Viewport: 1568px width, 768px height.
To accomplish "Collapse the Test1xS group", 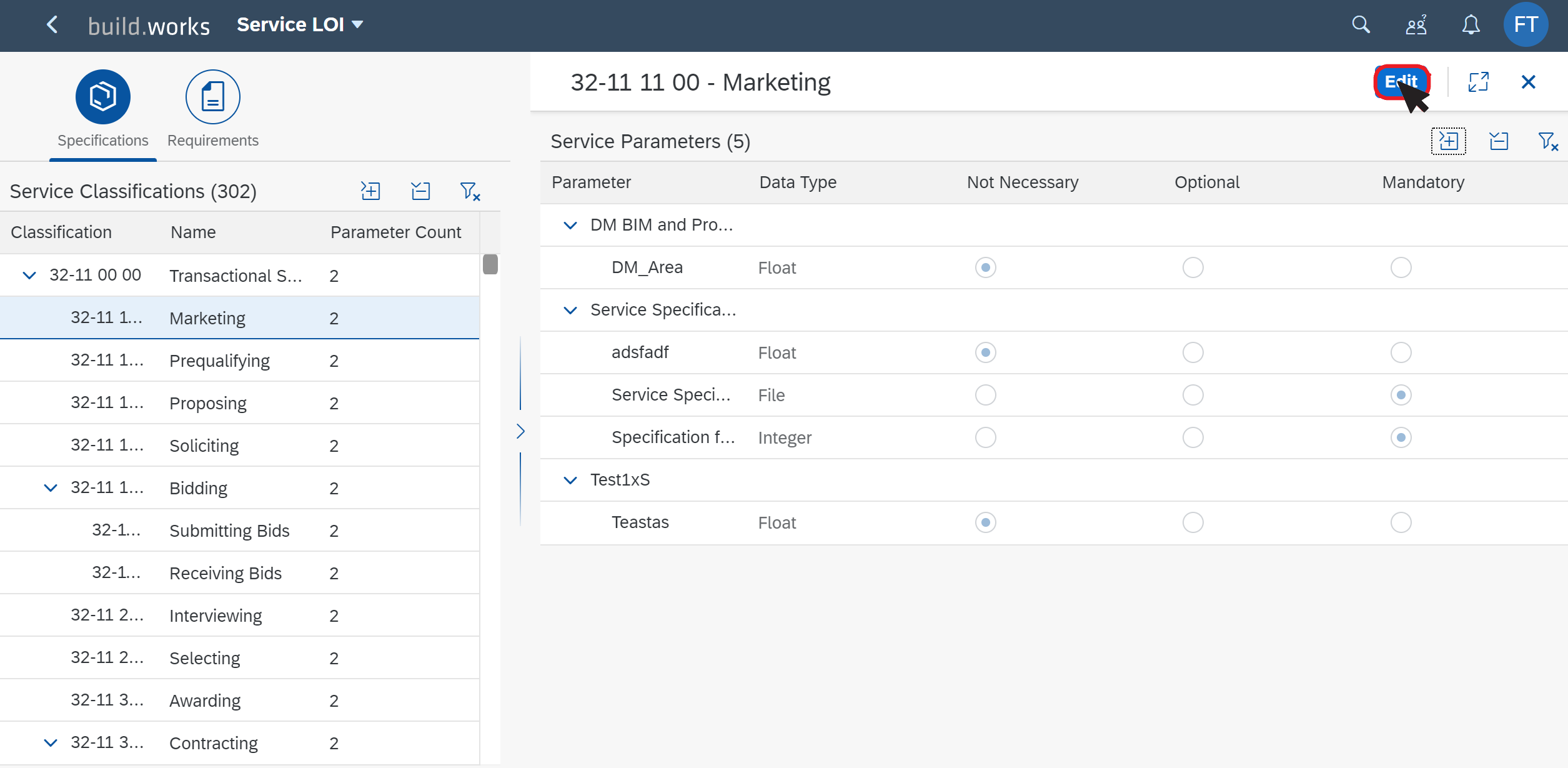I will click(x=570, y=480).
